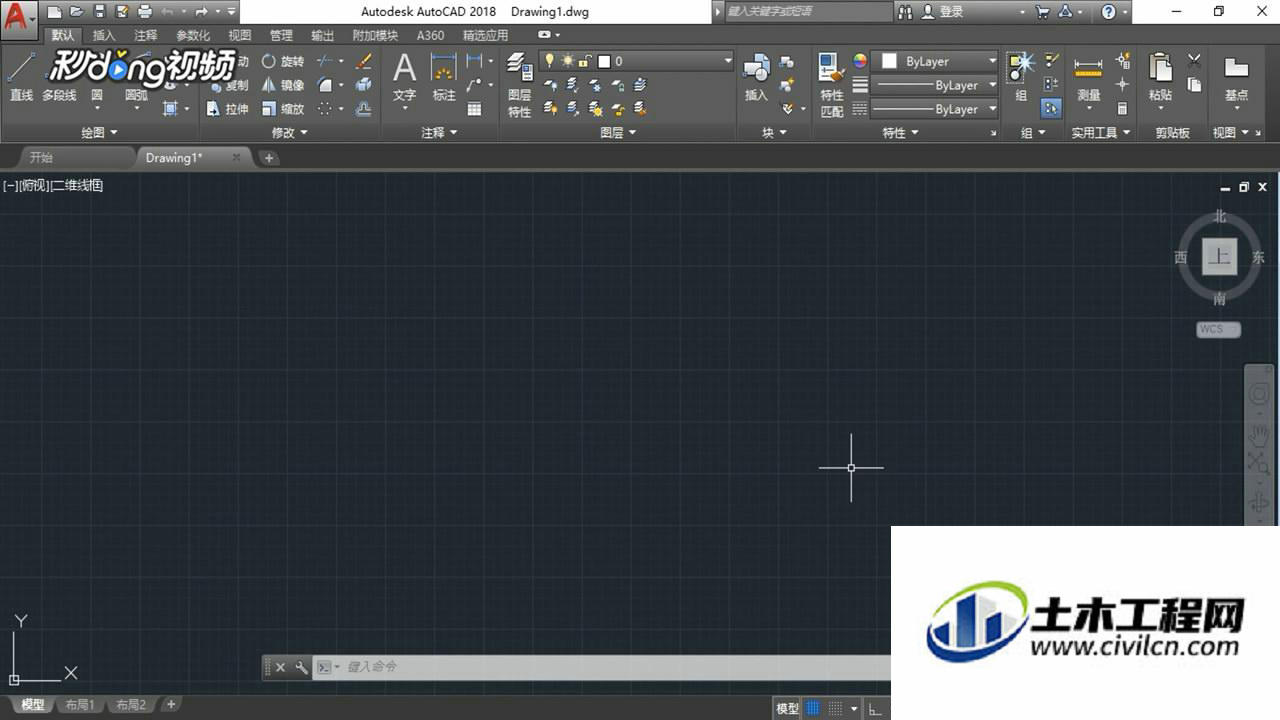Click the Pan hand icon in navigation bar

point(1259,435)
